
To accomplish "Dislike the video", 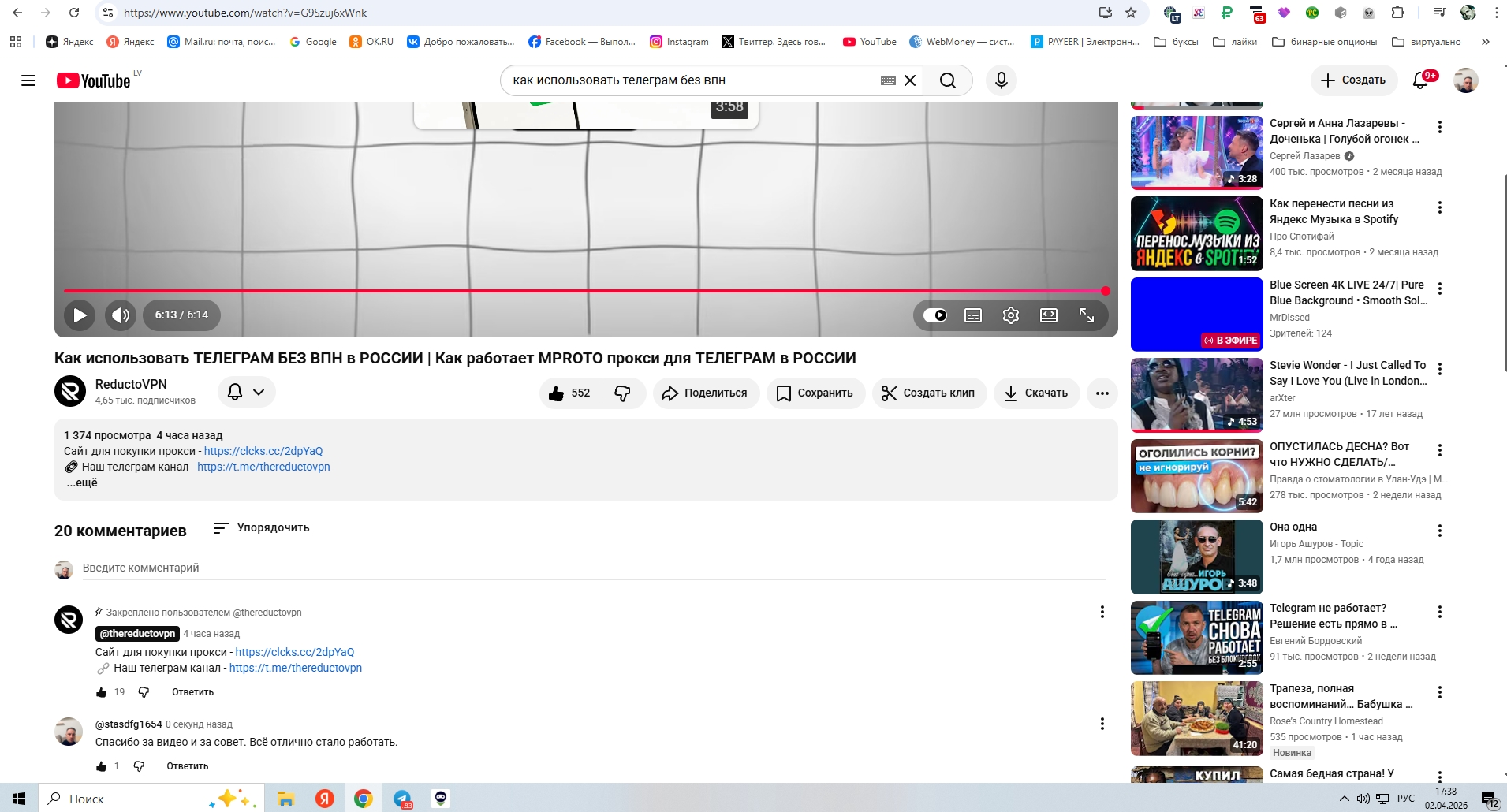I will (x=623, y=393).
